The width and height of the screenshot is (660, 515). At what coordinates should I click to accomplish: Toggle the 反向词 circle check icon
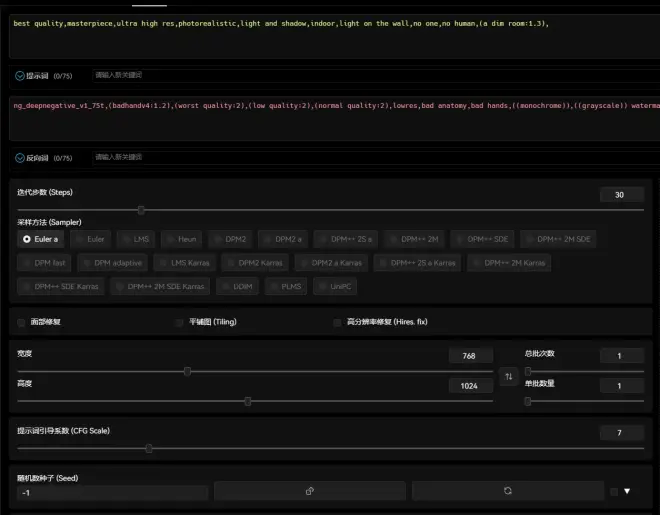(20, 158)
